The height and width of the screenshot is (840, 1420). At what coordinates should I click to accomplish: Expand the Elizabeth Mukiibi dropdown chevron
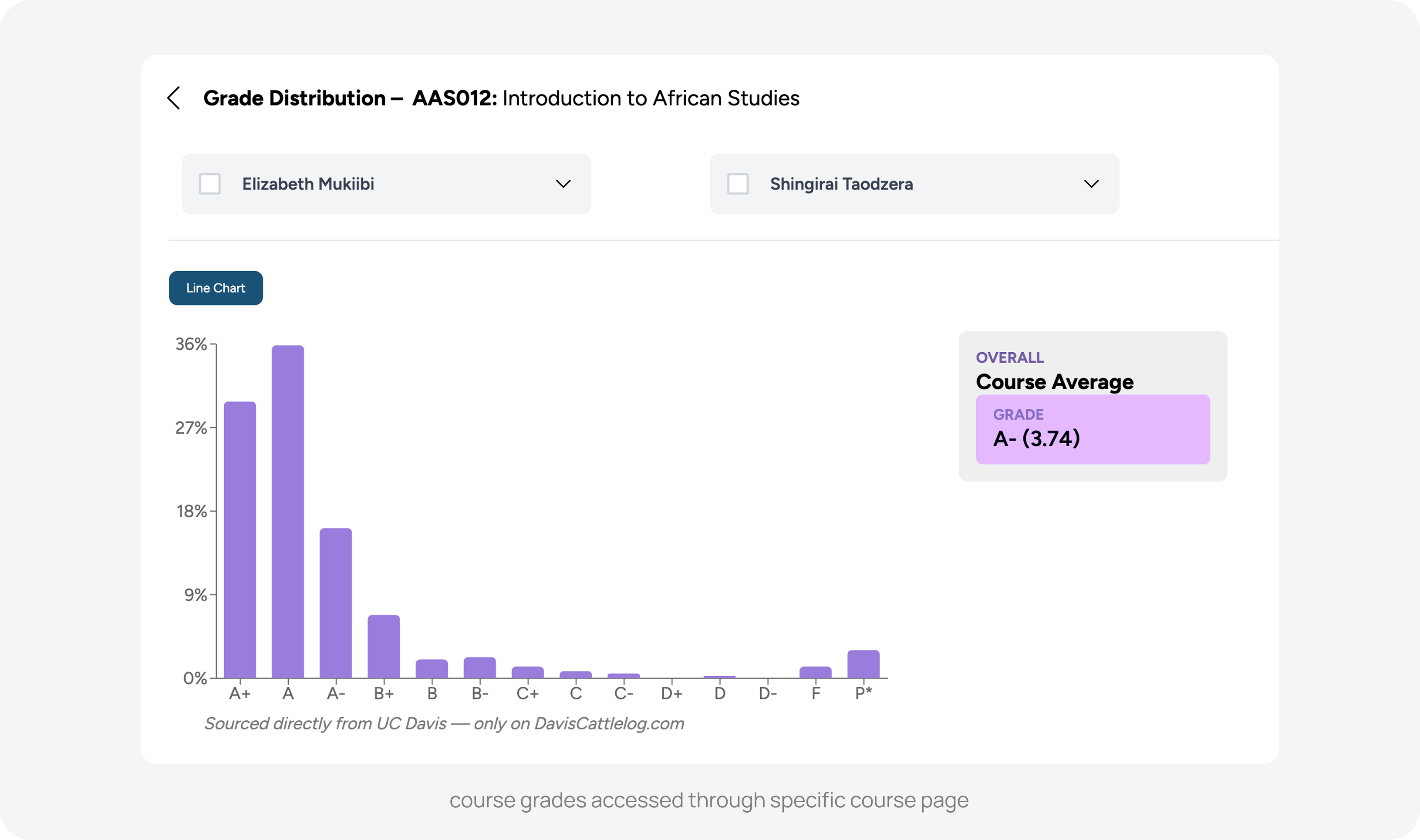pyautogui.click(x=563, y=184)
